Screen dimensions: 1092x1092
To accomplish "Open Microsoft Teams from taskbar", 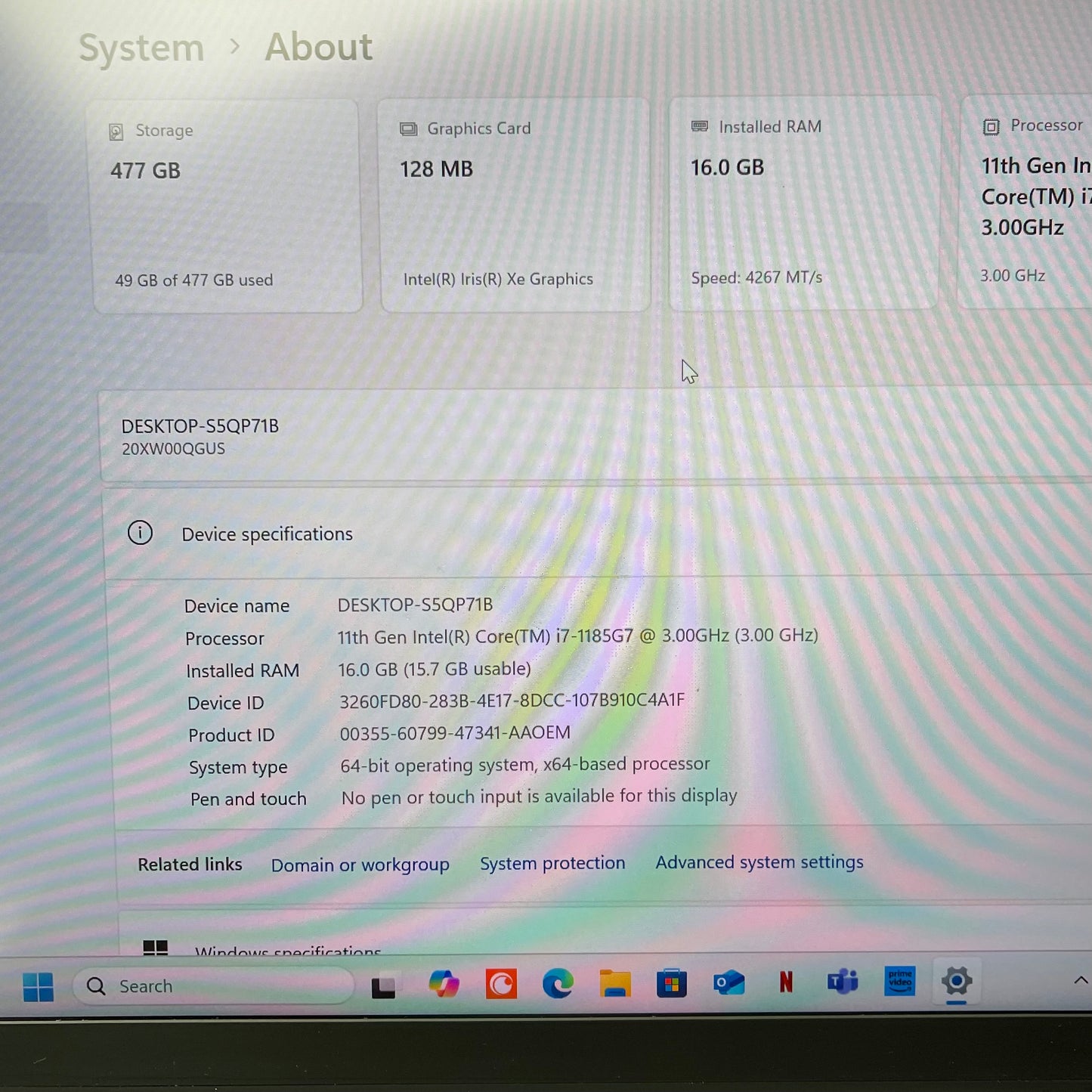I will click(842, 981).
